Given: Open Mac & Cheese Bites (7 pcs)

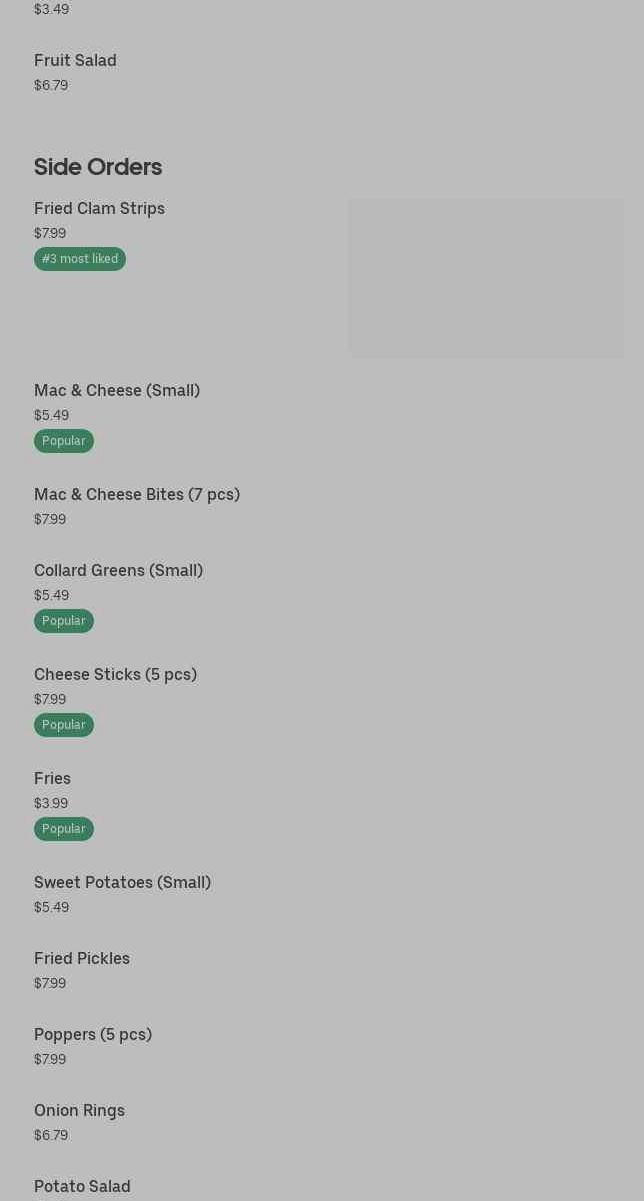Looking at the screenshot, I should coord(137,495).
